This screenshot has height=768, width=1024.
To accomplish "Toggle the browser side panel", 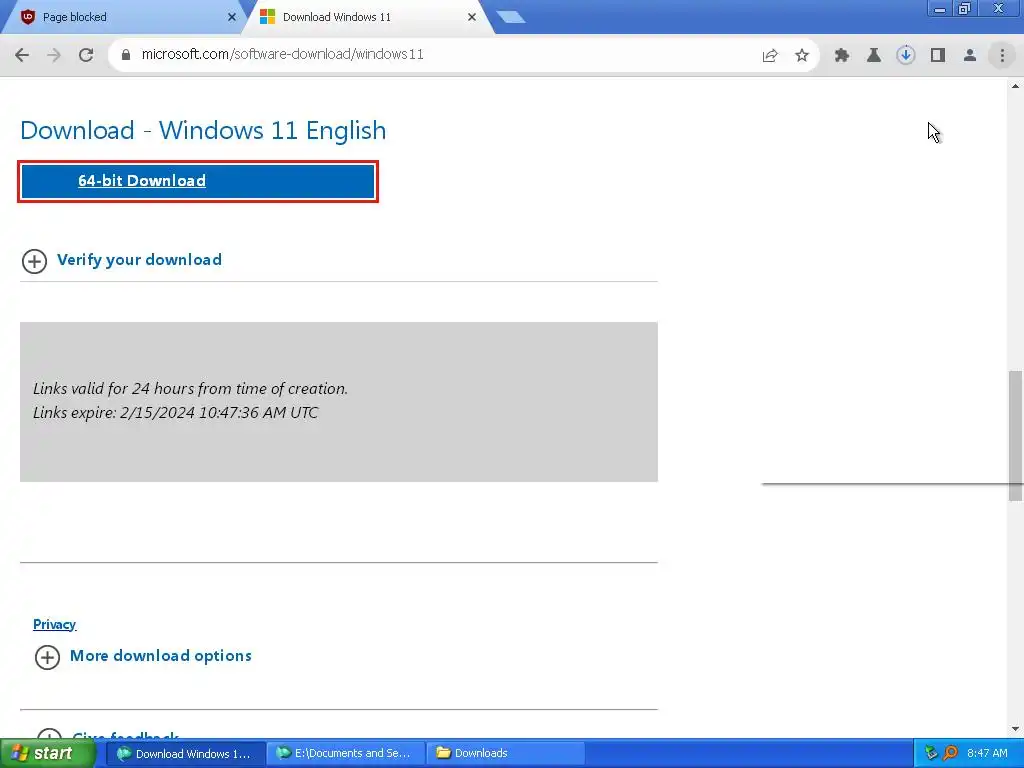I will click(938, 56).
